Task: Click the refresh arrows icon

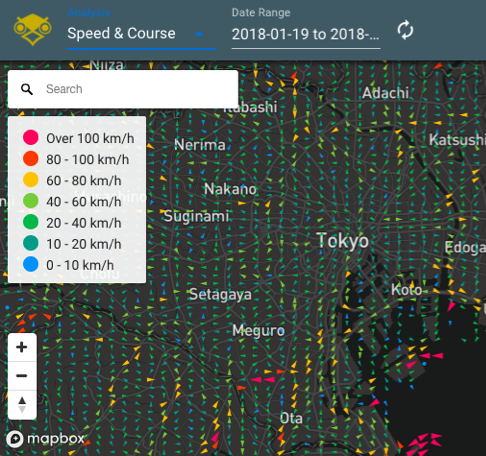Action: point(405,30)
